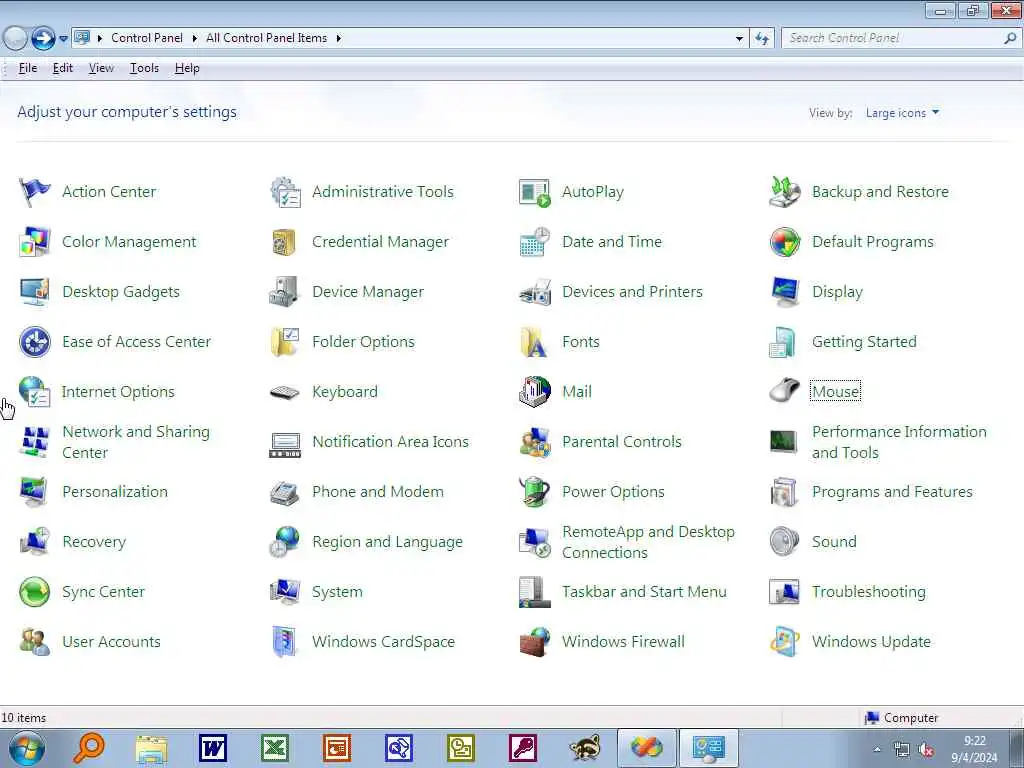Image resolution: width=1024 pixels, height=768 pixels.
Task: Open the Network and Sharing Center icon
Action: (x=35, y=442)
